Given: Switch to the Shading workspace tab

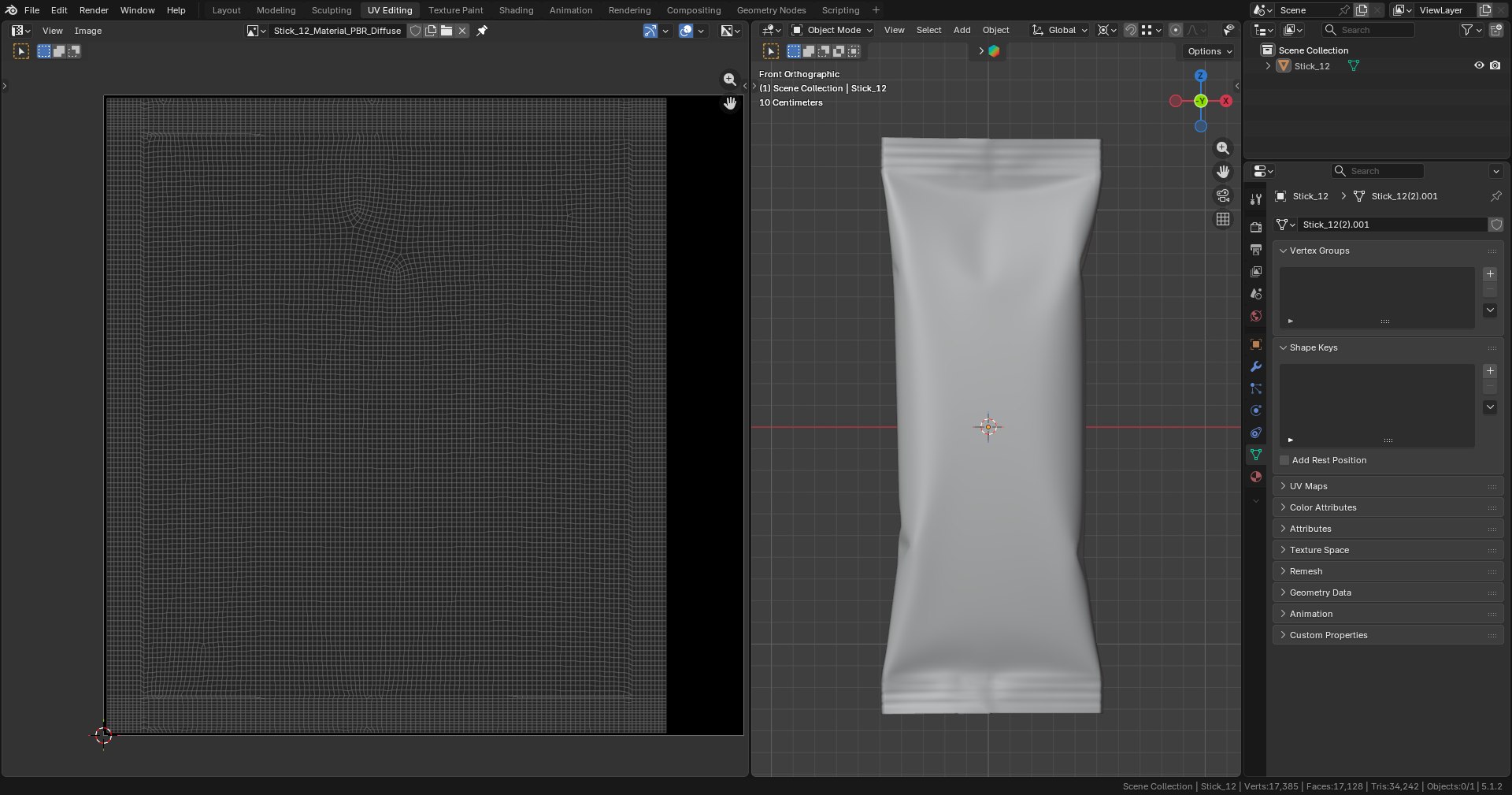Looking at the screenshot, I should click(x=516, y=10).
